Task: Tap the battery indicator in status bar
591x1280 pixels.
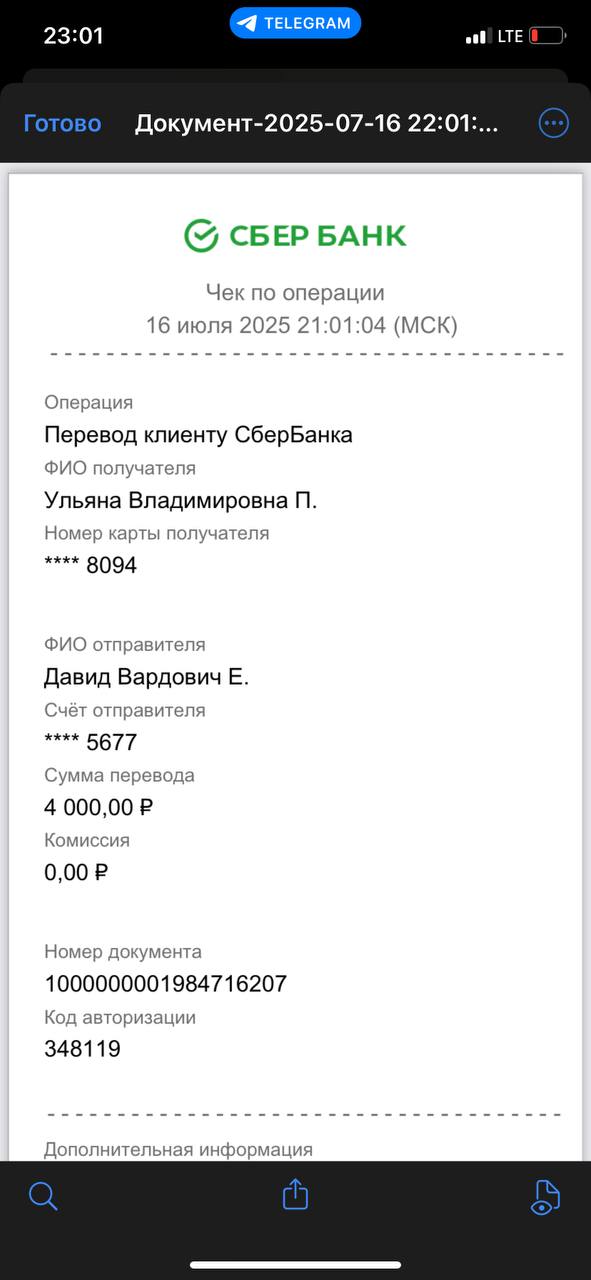Action: [548, 36]
